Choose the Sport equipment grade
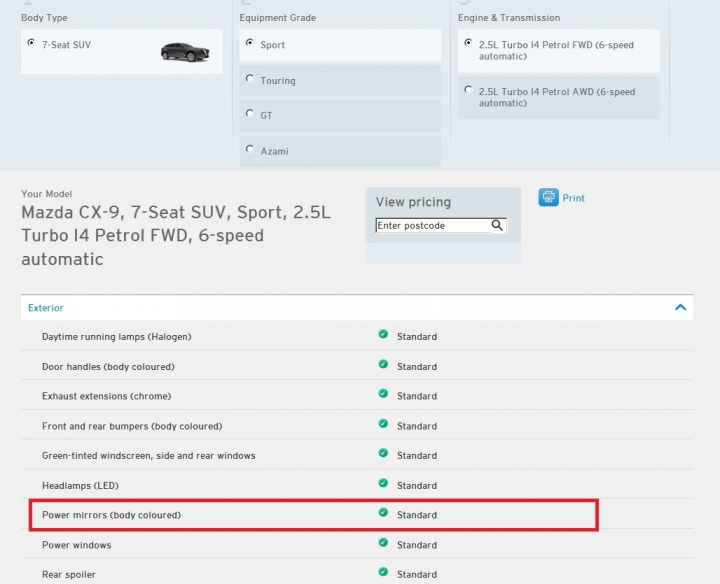720x584 pixels. [x=250, y=43]
